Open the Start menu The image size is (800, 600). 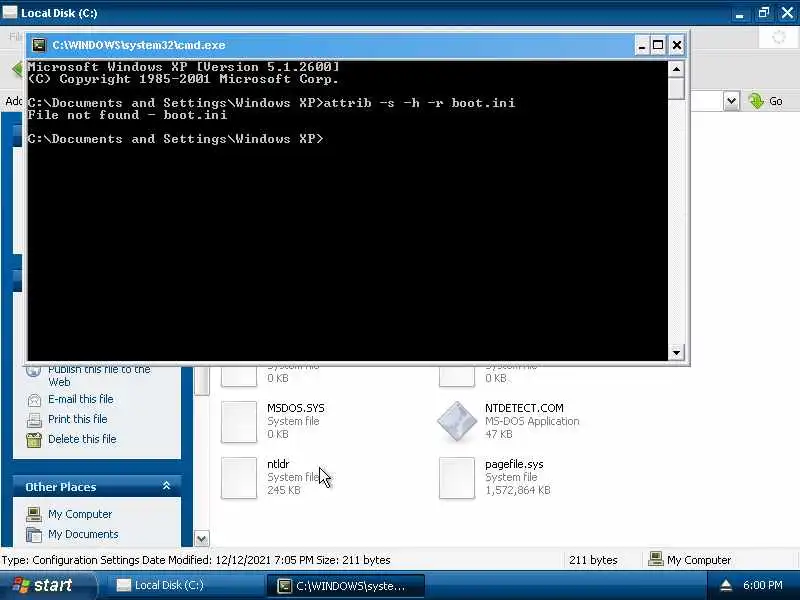tap(47, 585)
